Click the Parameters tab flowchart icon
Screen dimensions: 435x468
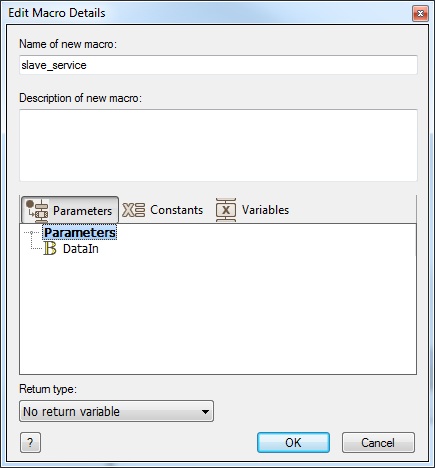tap(37, 211)
